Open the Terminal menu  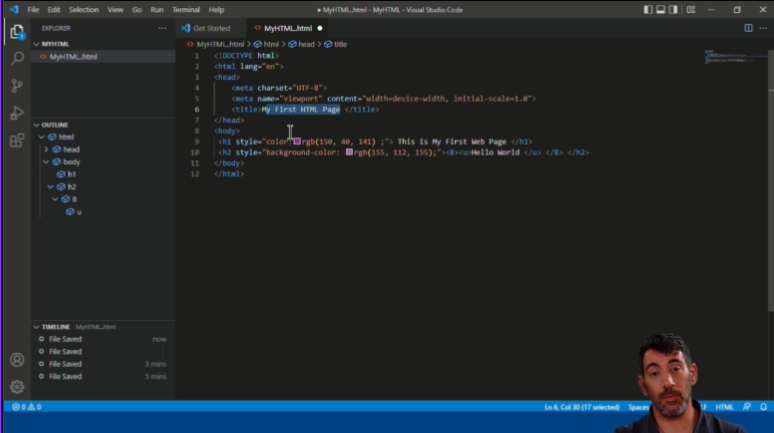185,9
